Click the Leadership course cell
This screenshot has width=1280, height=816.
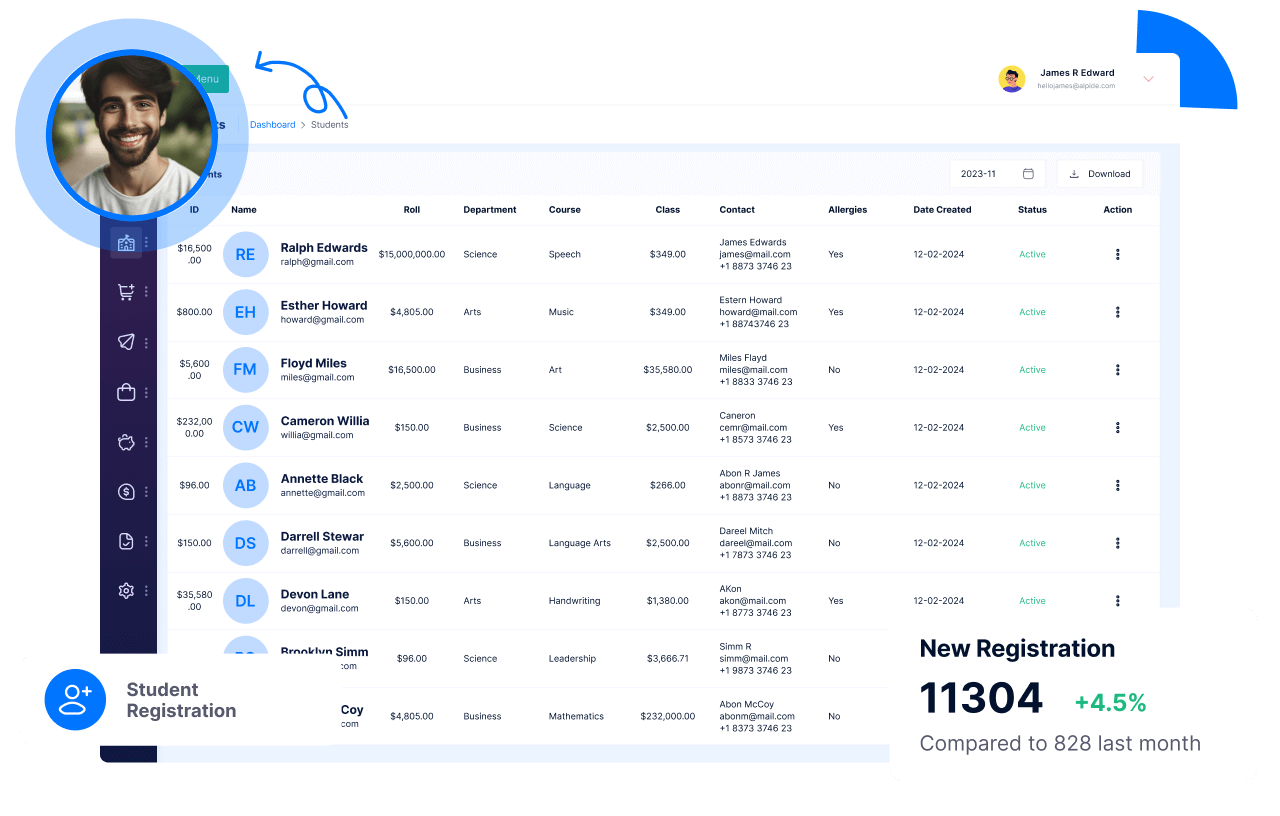pos(572,658)
